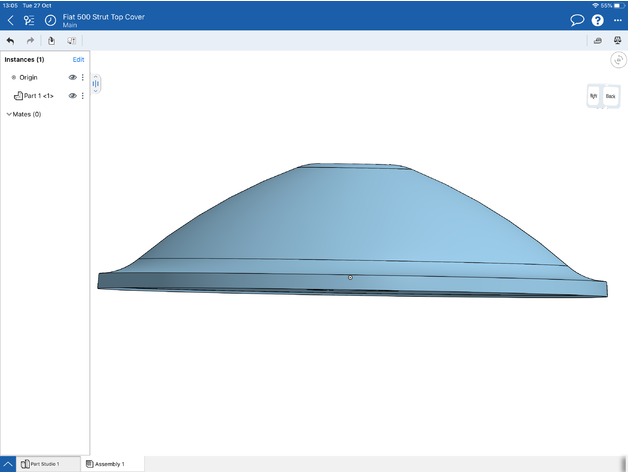Open the three-dot more options menu
The image size is (628, 472).
(618, 20)
